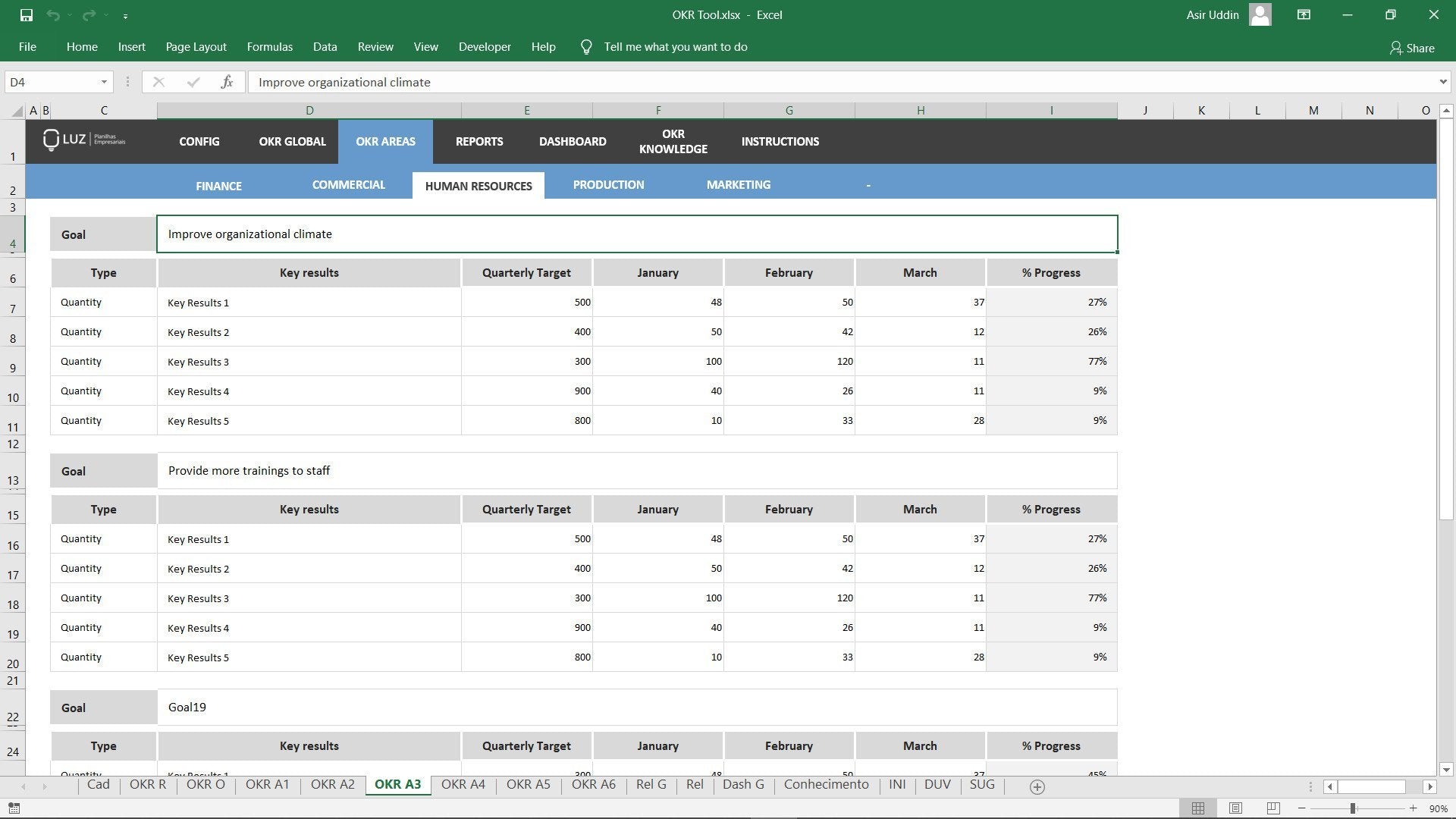Select the PRODUCTION department tab
1456x819 pixels.
coord(608,184)
